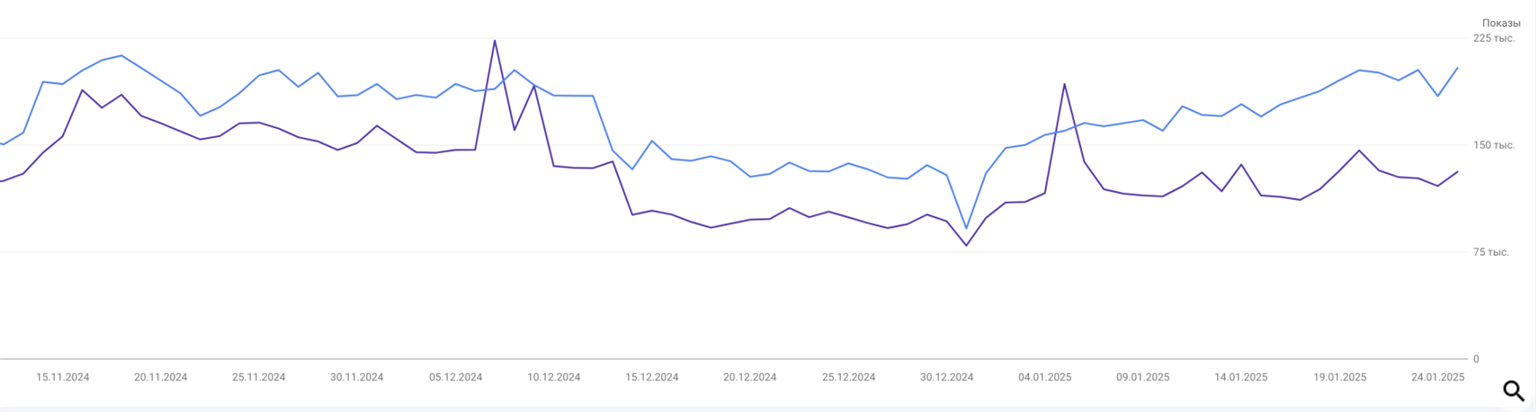1536x412 pixels.
Task: Click the 10.12.2024 axis label
Action: click(554, 377)
